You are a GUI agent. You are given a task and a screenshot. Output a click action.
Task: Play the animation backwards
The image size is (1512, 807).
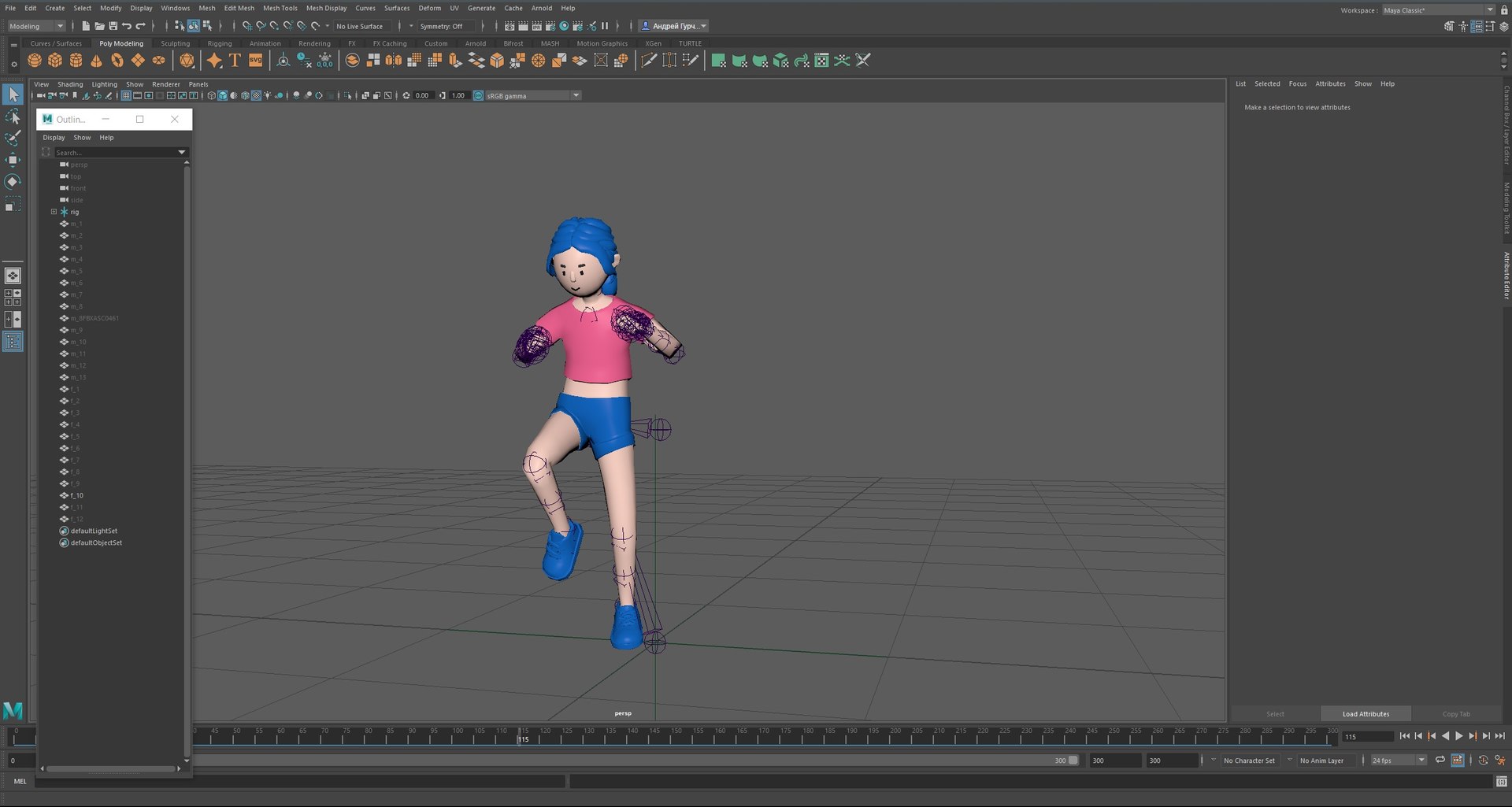[1445, 736]
